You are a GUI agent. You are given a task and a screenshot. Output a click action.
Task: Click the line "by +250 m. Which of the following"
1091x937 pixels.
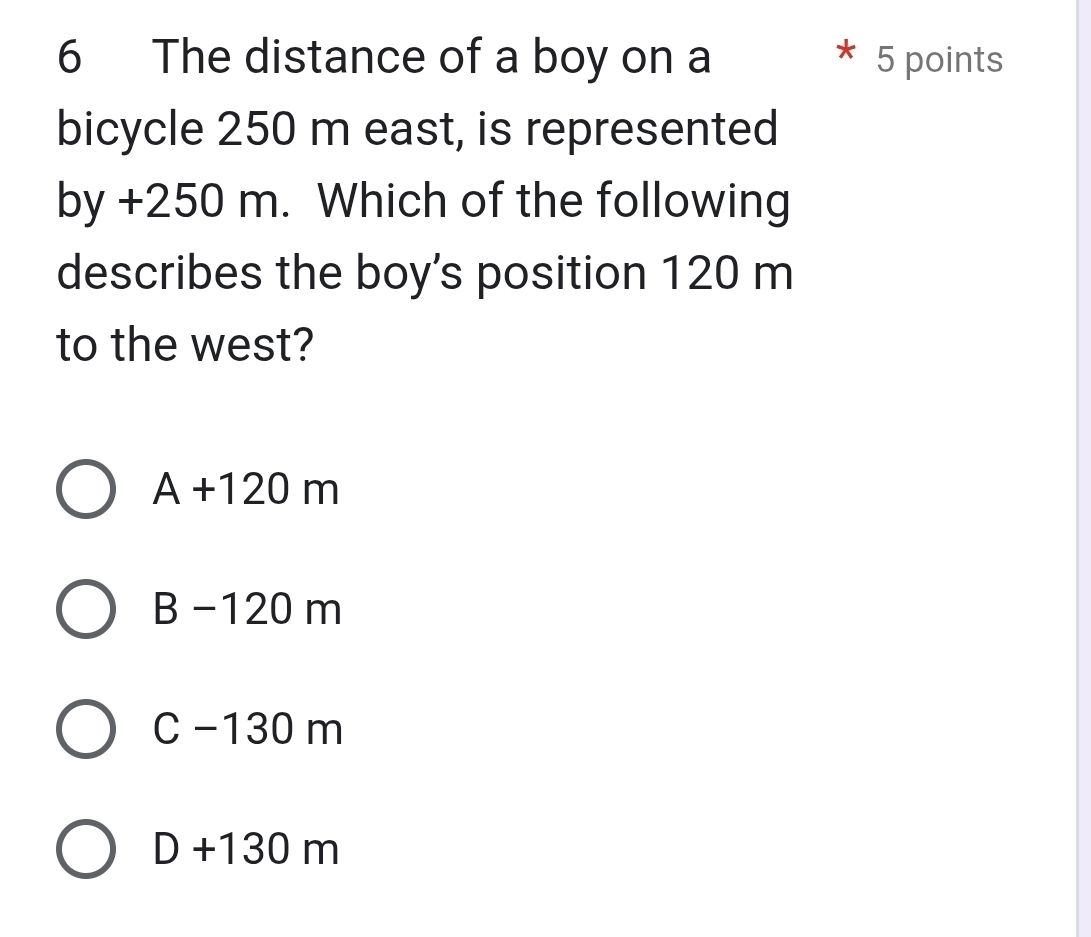(x=423, y=202)
